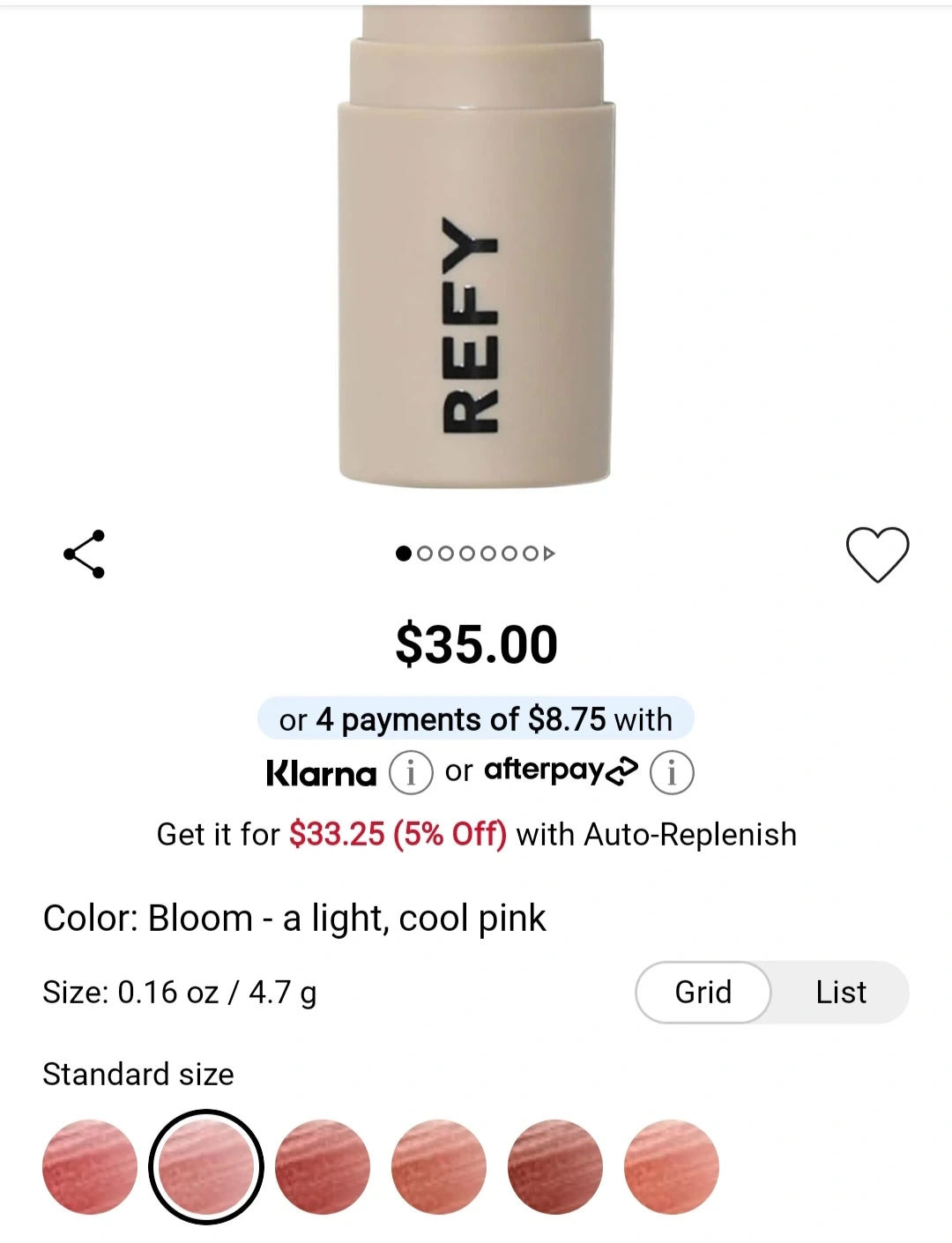Viewport: 952px width, 1243px height.
Task: Open Afterpay info icon
Action: pos(672,773)
